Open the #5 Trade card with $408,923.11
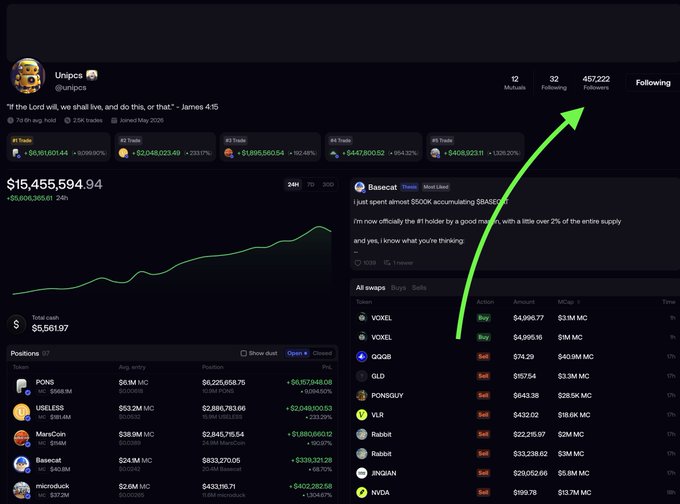Viewport: 680px width, 504px height. [x=476, y=147]
